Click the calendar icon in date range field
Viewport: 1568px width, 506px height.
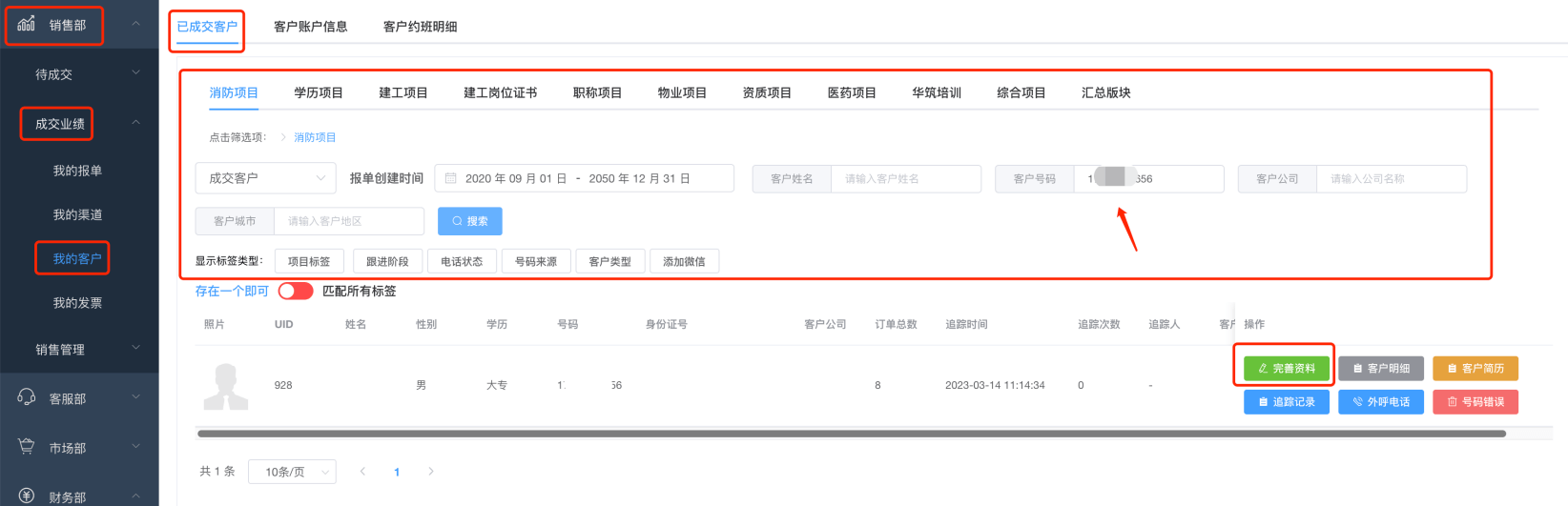[x=451, y=178]
